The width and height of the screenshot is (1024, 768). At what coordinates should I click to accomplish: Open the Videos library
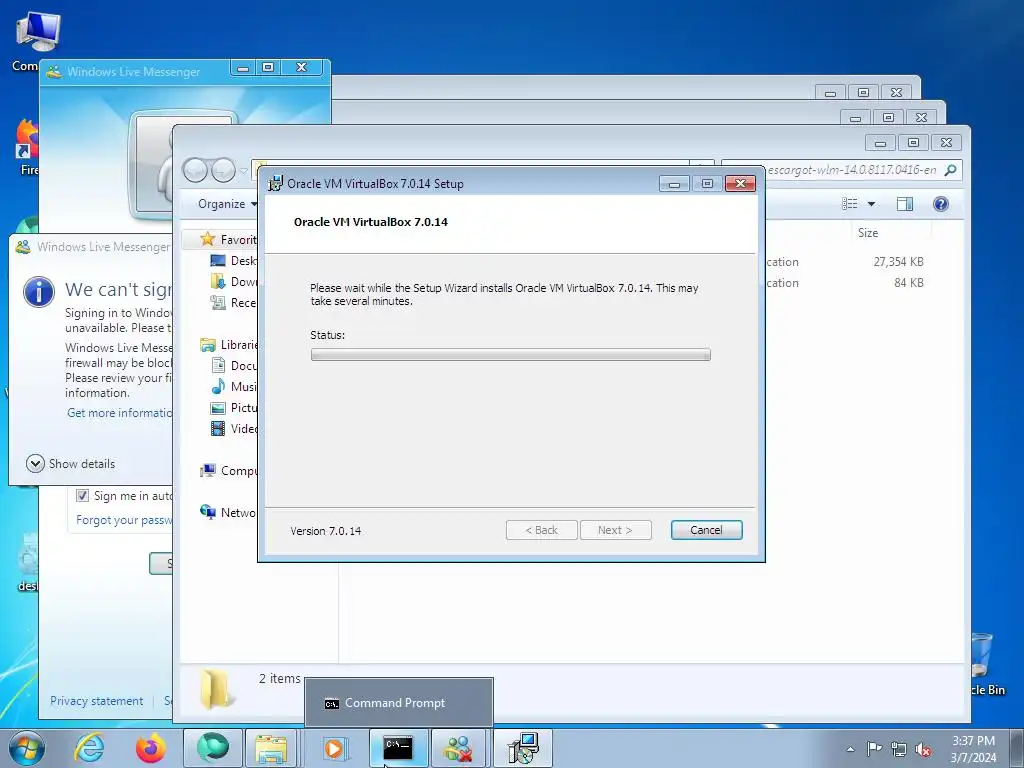click(x=234, y=428)
